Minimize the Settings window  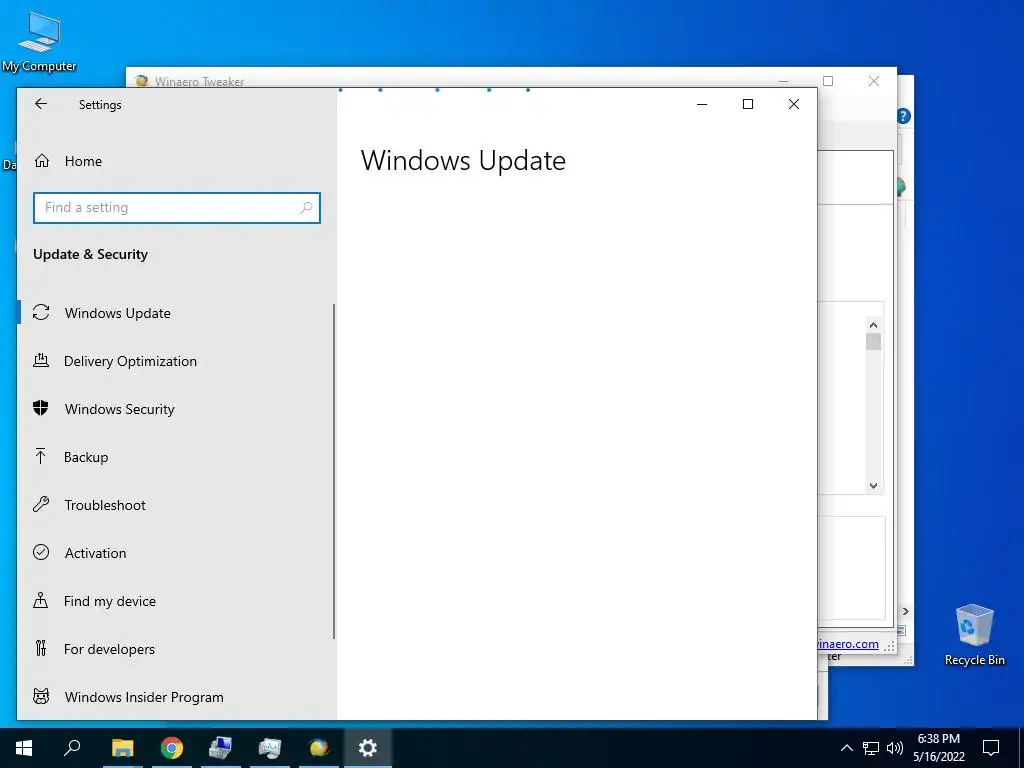click(x=702, y=104)
